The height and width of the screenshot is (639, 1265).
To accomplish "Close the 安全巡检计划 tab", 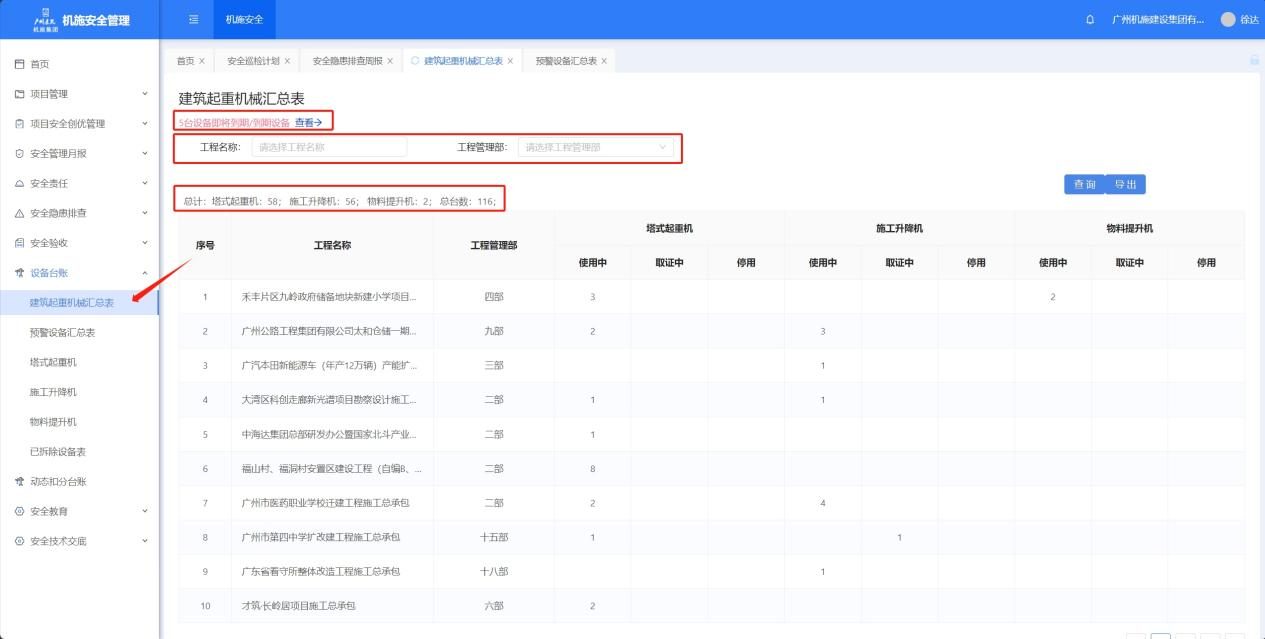I will point(287,61).
